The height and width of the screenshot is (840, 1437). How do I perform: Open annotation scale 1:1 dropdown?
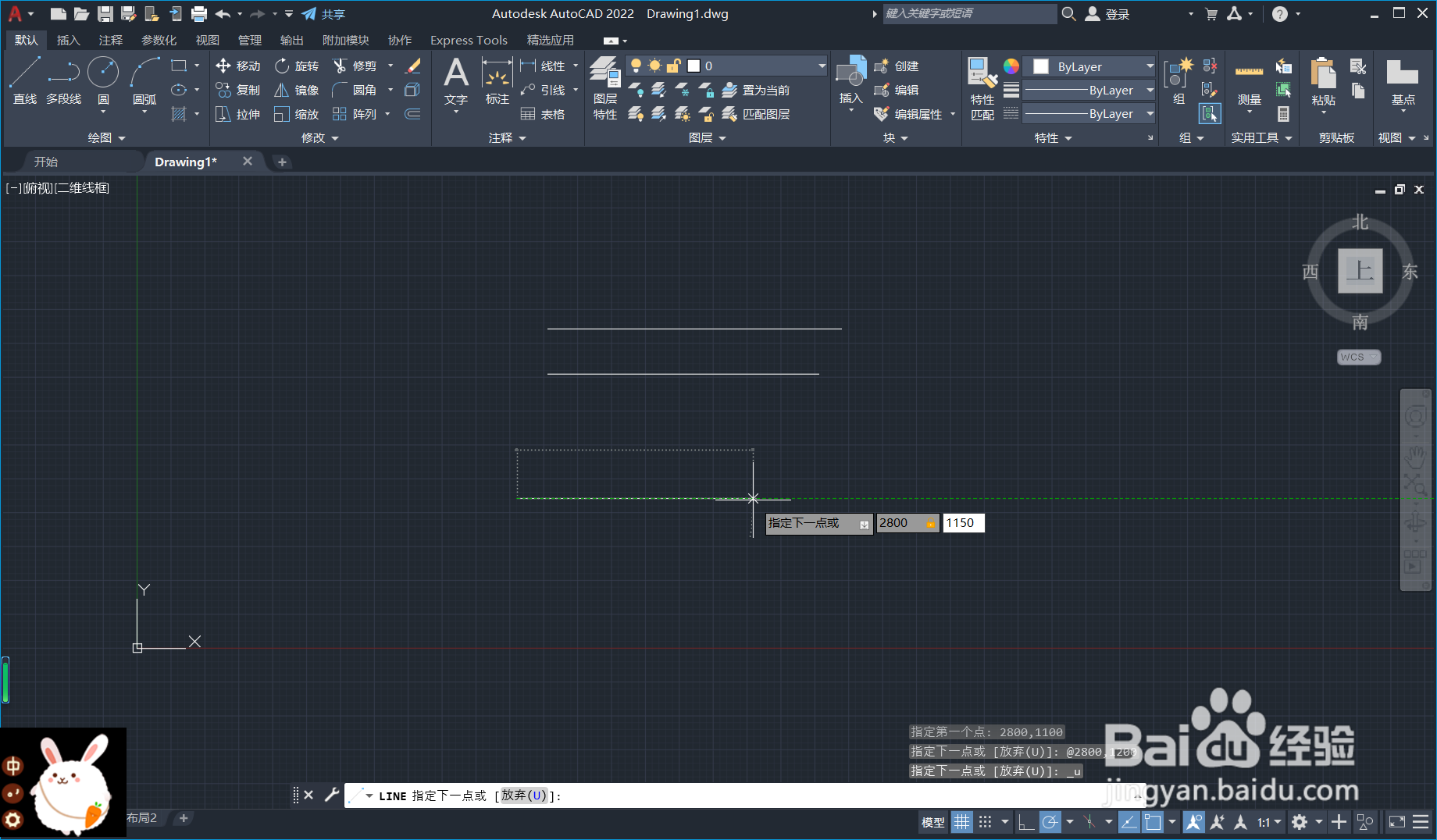(1269, 822)
